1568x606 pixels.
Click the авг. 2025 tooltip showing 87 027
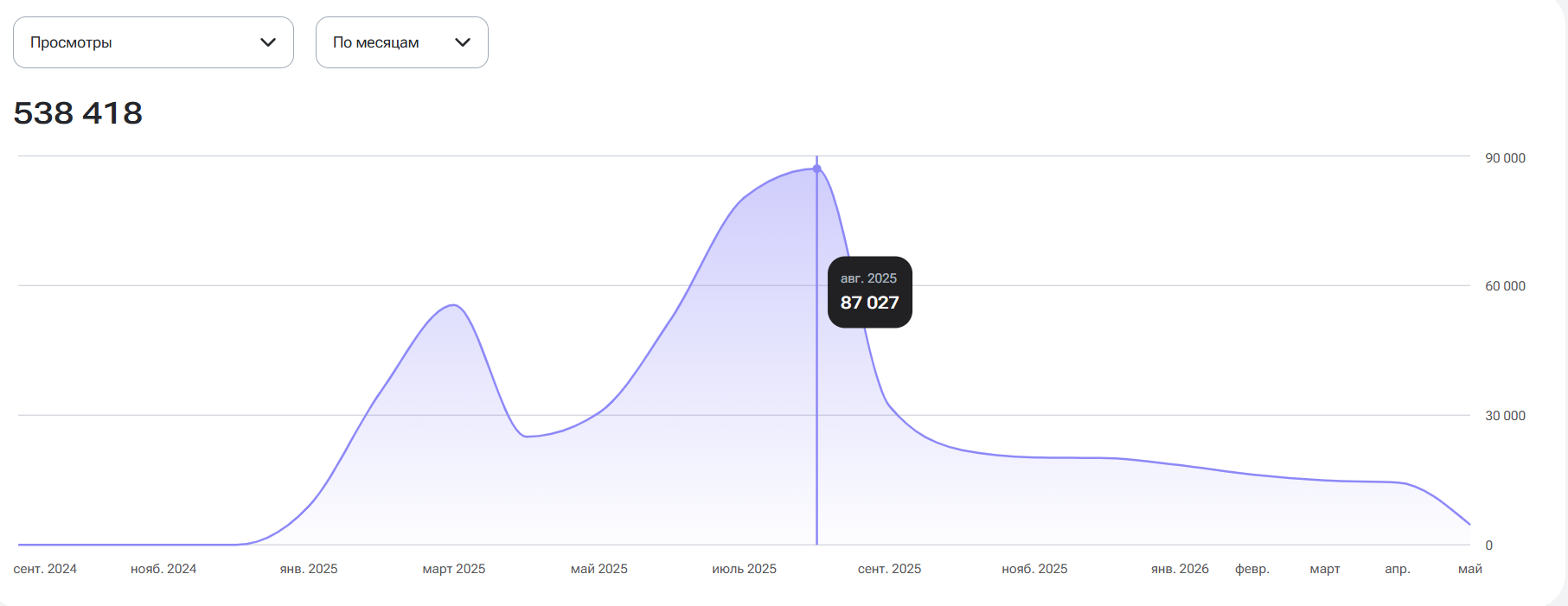tap(870, 292)
